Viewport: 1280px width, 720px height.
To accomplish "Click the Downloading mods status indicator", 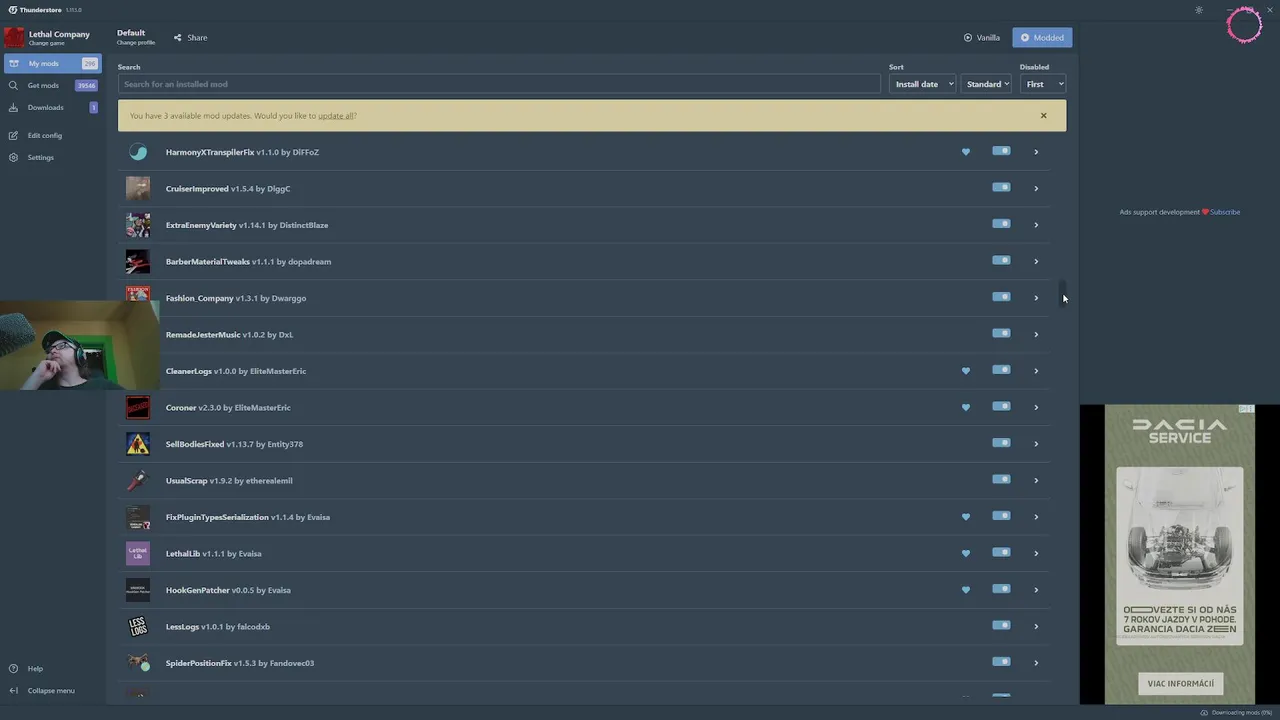I will pos(1236,713).
